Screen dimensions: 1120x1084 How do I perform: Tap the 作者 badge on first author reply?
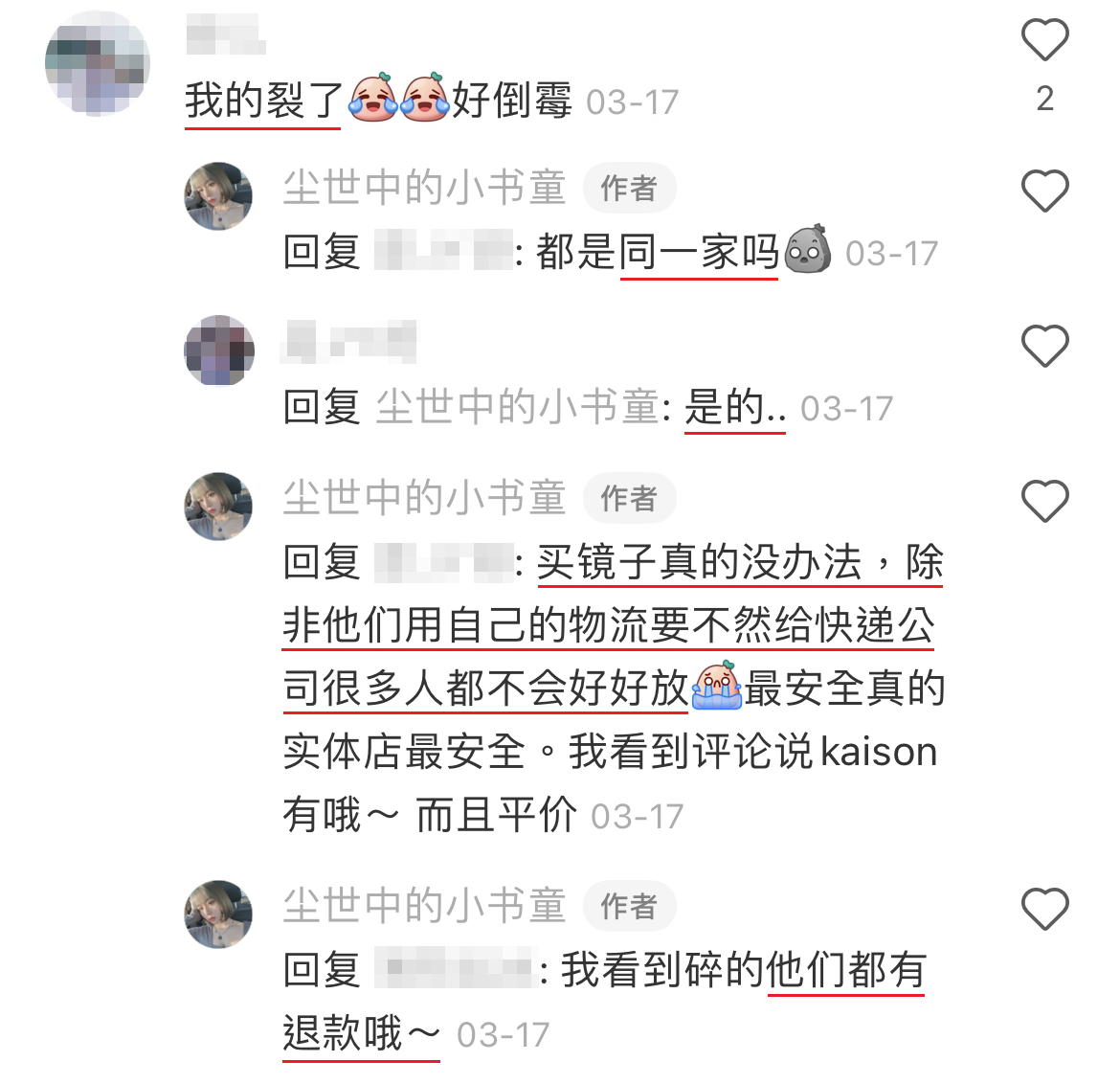coord(629,189)
